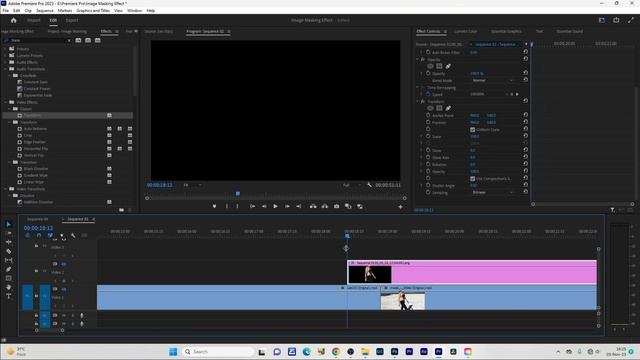Image resolution: width=640 pixels, height=360 pixels.
Task: Open the Workspaces icon at top right
Action: (602, 20)
